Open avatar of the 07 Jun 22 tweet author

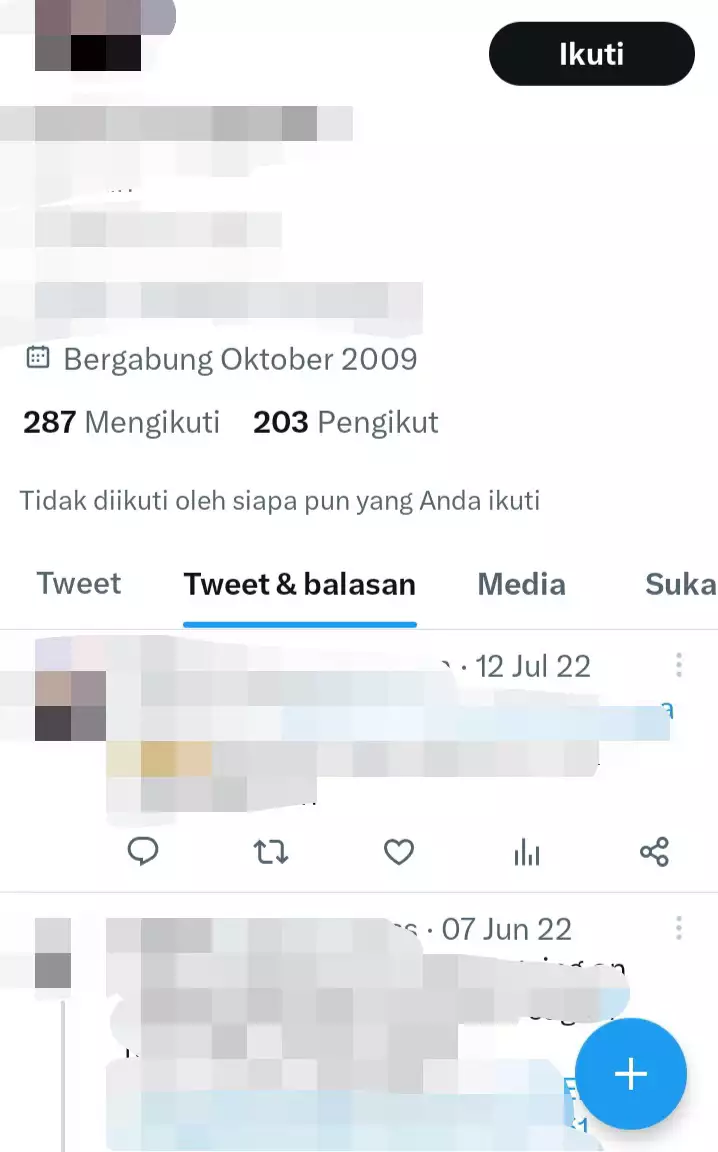53,953
